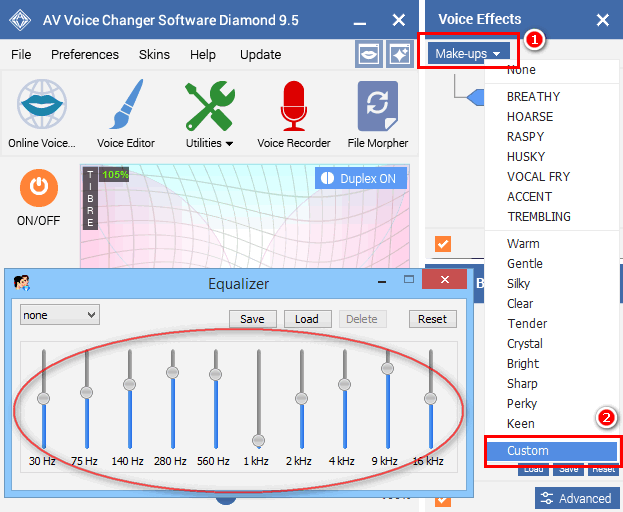
Task: Select the Clear make-up option
Action: [x=552, y=303]
